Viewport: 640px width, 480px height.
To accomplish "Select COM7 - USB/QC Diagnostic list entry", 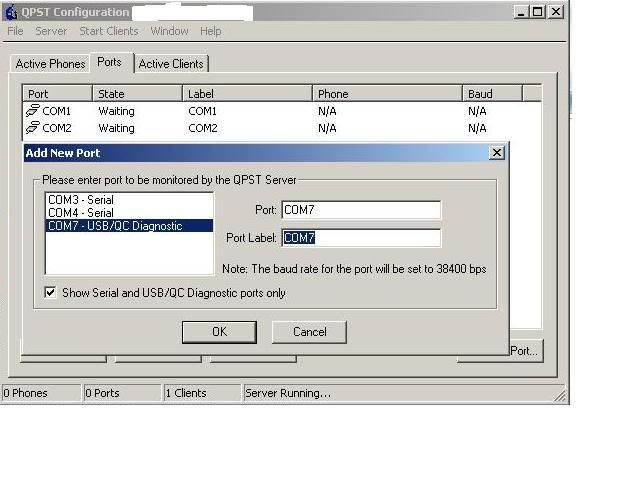I will point(129,226).
